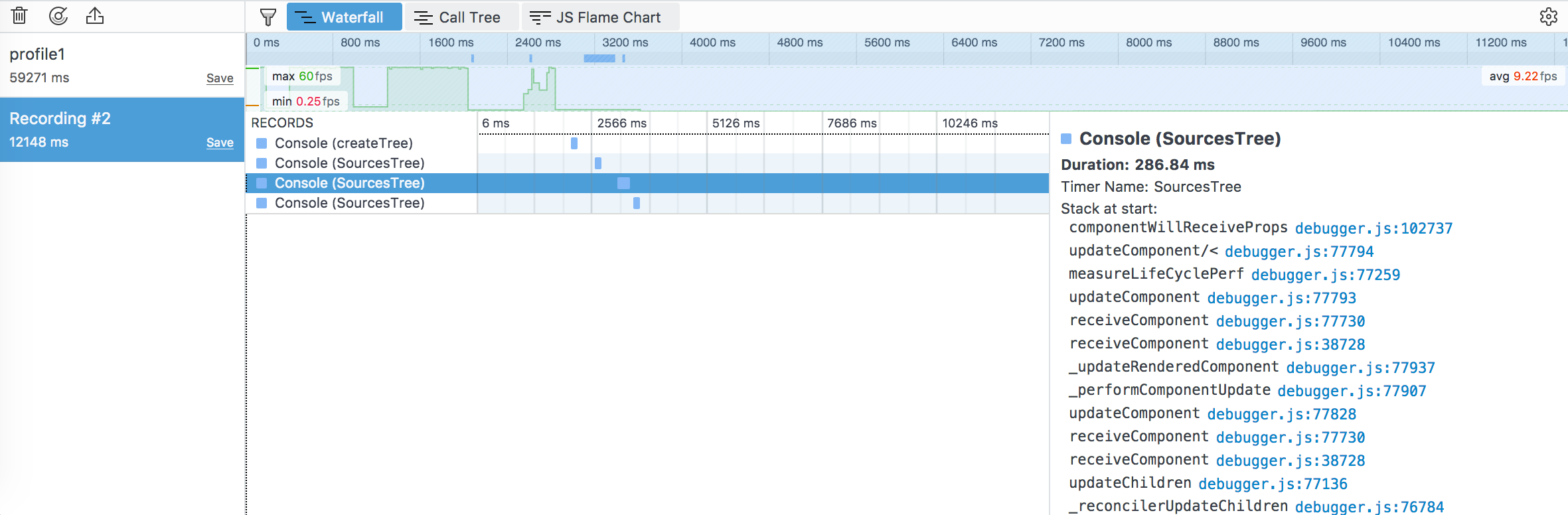Select the profile1 recording

tap(122, 65)
